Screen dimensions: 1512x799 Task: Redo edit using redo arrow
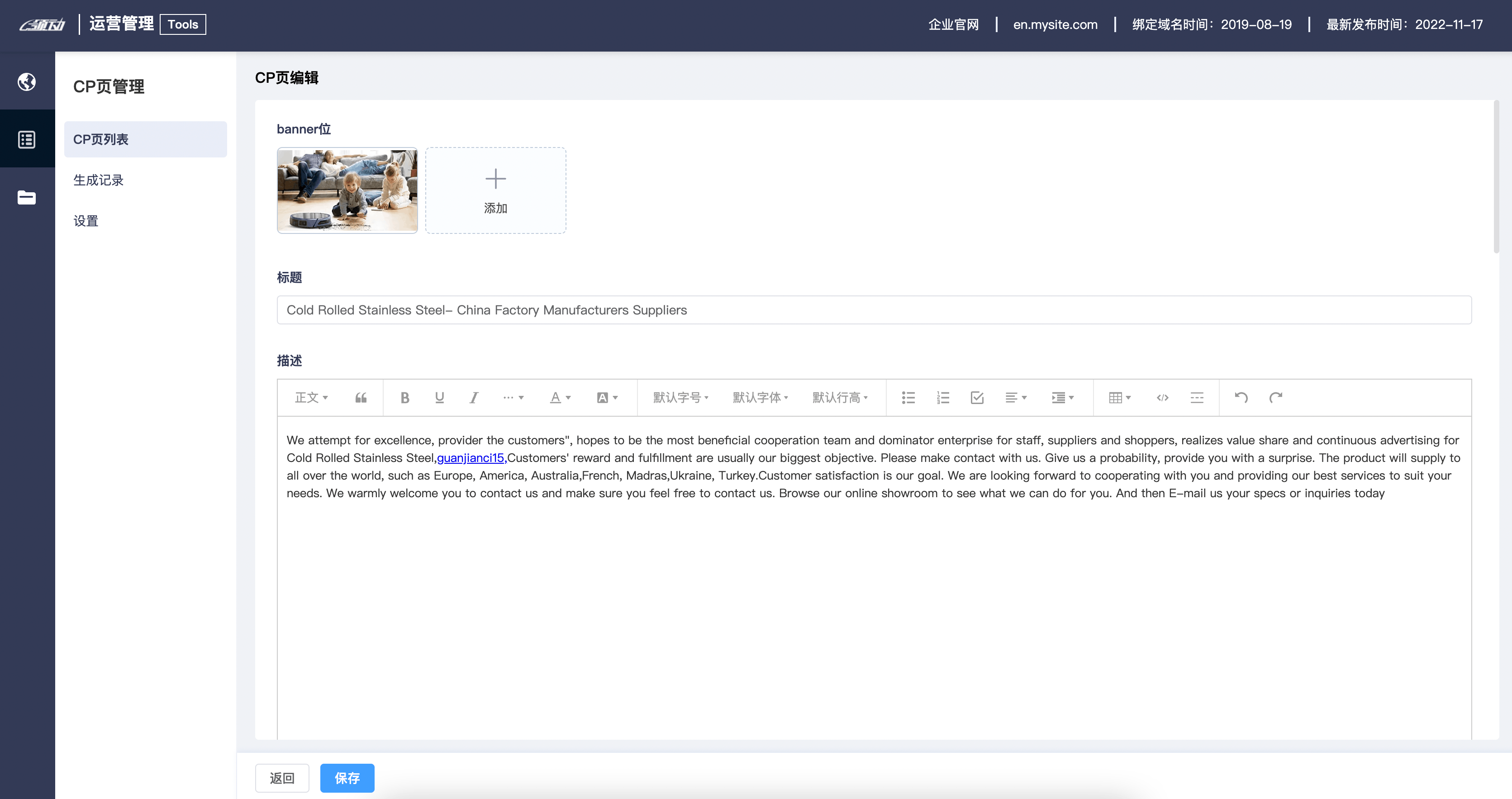(x=1275, y=397)
